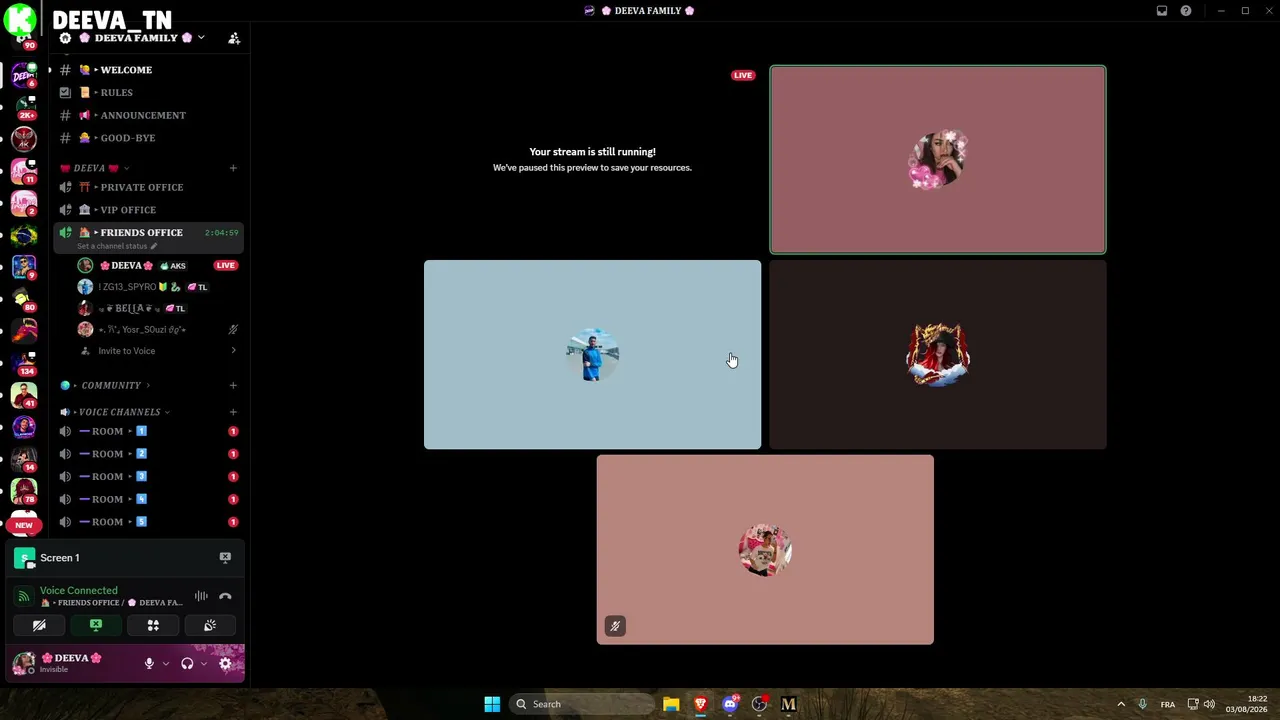Open headphone output options arrow
Screen dimensions: 1280x720
[204, 663]
